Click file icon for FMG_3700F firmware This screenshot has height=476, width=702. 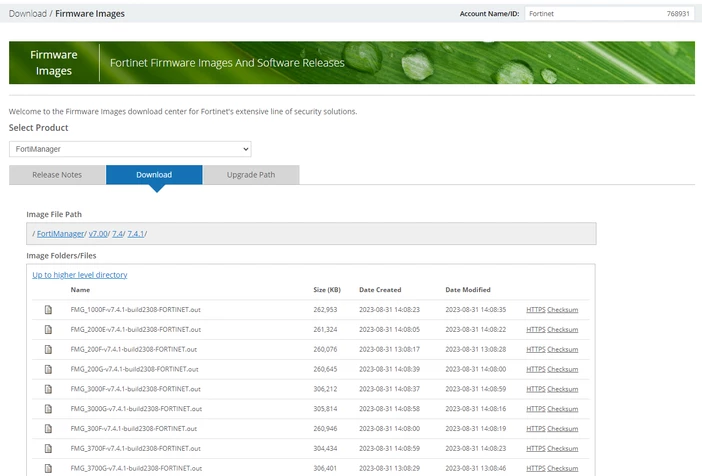(48, 448)
